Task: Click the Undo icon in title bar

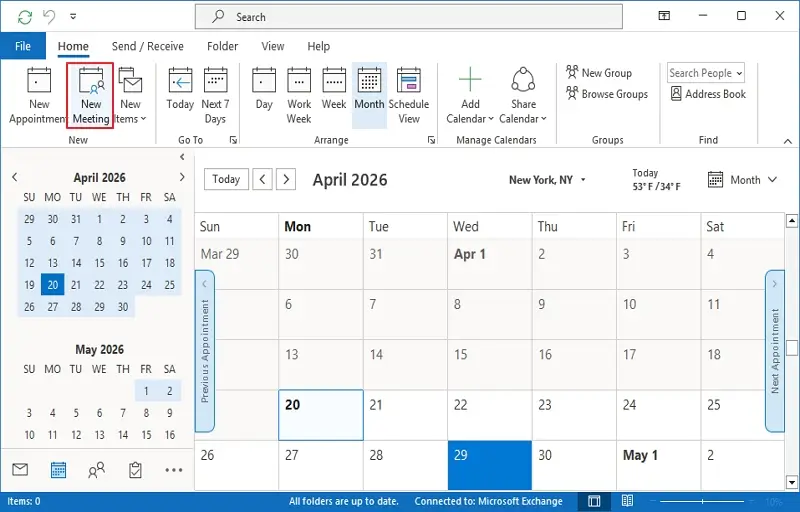Action: pos(49,17)
